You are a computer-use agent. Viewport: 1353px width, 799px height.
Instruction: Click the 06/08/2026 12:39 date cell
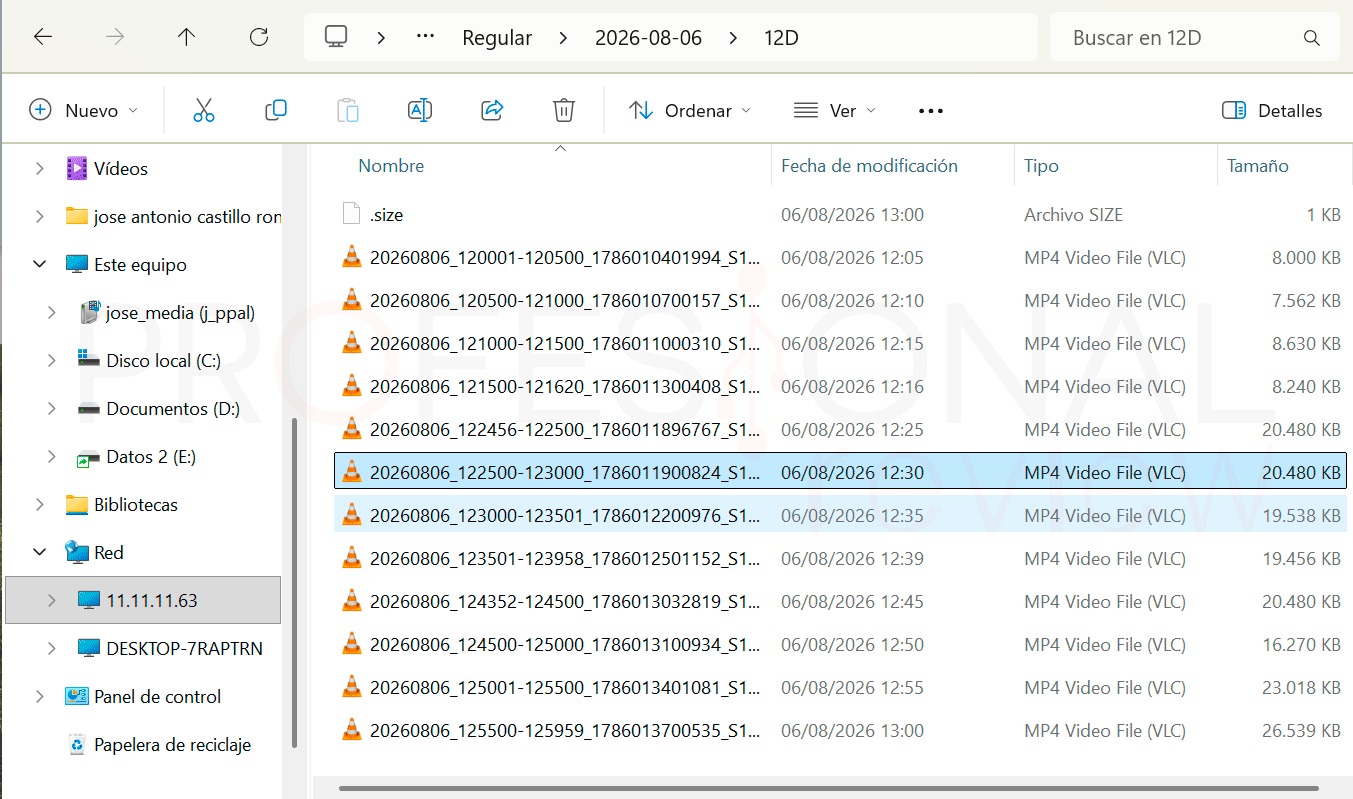[x=852, y=558]
